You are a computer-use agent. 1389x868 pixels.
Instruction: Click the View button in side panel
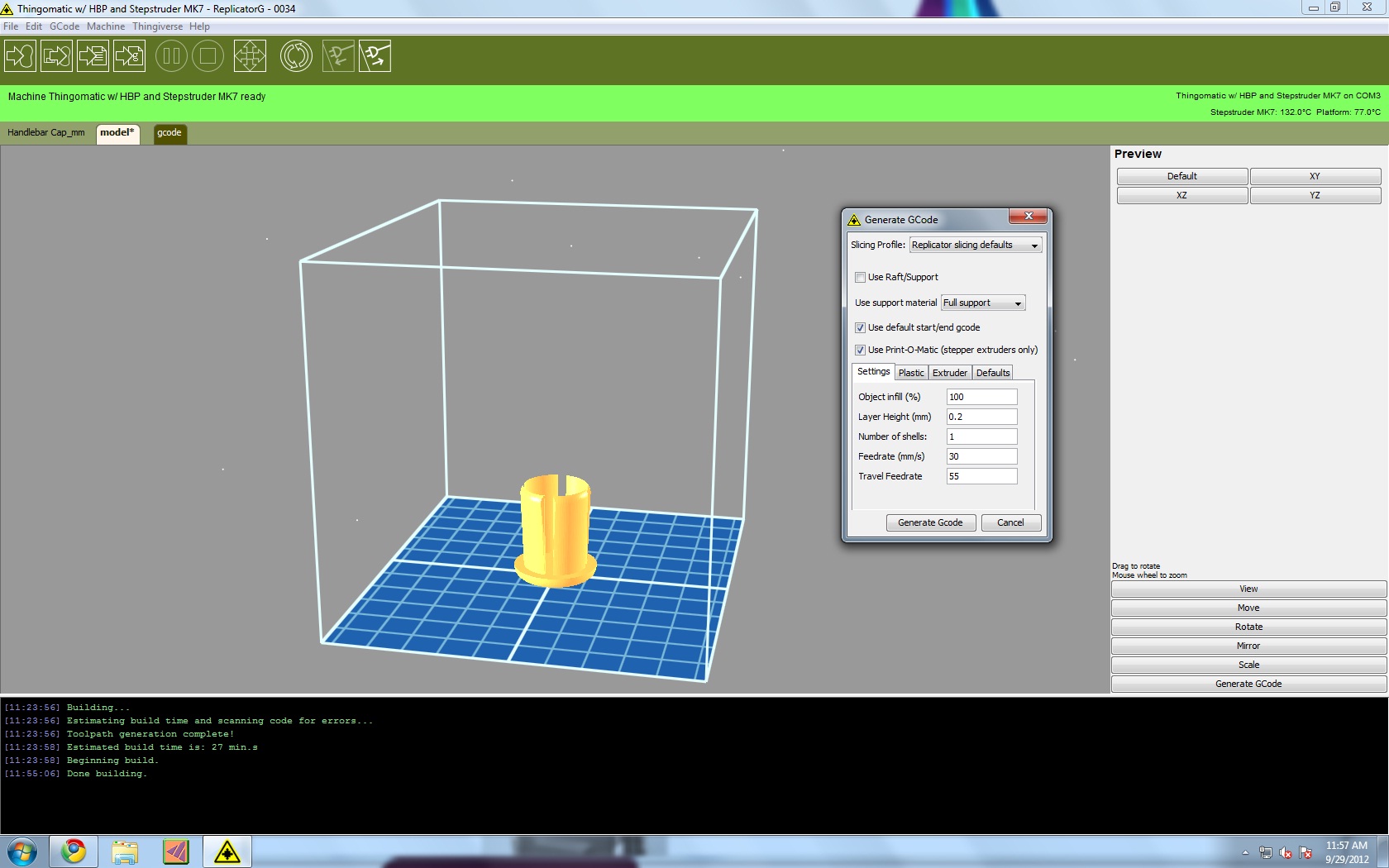pyautogui.click(x=1248, y=589)
